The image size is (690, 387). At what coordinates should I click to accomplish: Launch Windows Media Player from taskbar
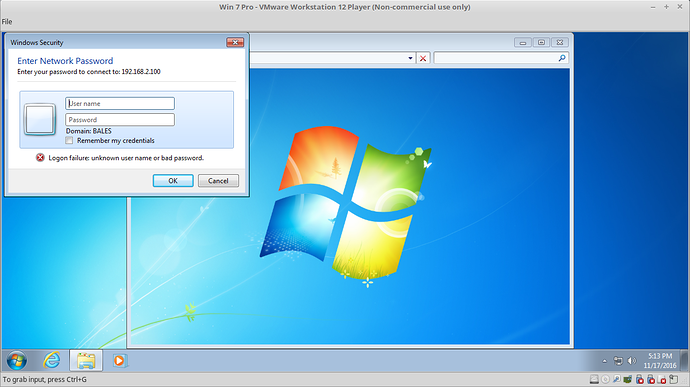click(x=119, y=361)
